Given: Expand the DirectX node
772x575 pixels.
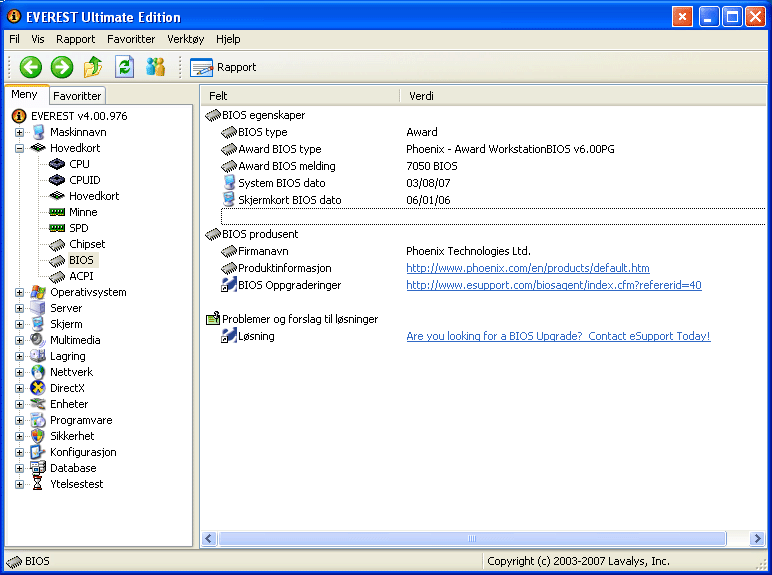Looking at the screenshot, I should (19, 388).
